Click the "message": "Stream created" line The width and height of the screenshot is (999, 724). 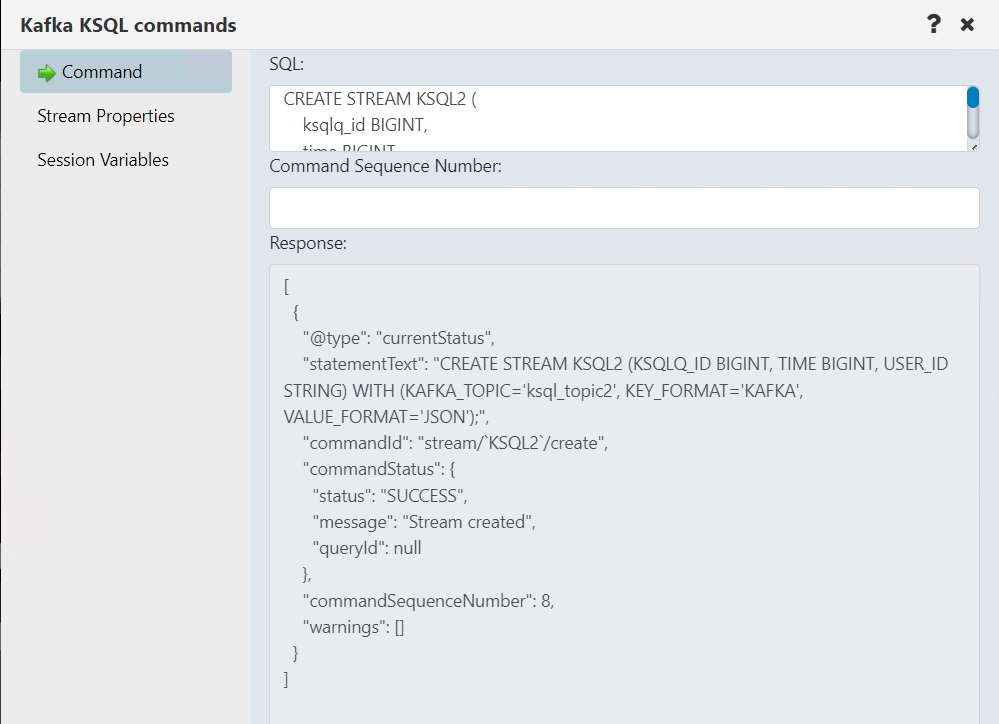(424, 522)
